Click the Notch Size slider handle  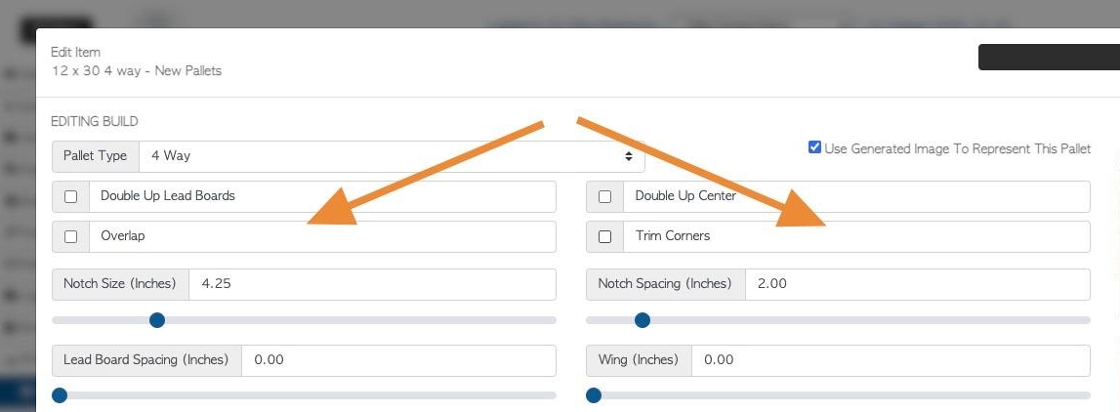(157, 320)
